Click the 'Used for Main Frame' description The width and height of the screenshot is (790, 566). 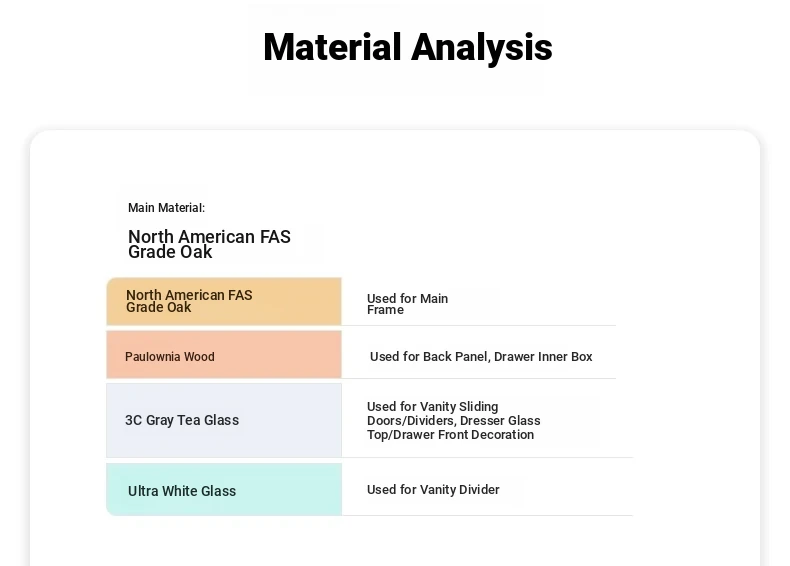407,304
